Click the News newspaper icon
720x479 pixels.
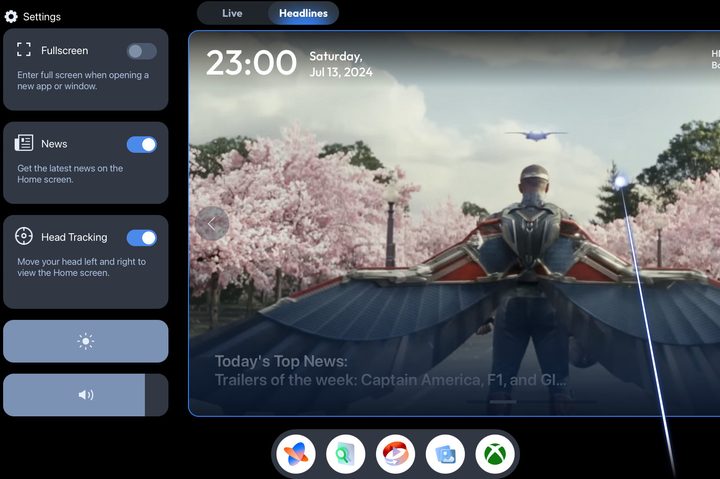pyautogui.click(x=24, y=143)
